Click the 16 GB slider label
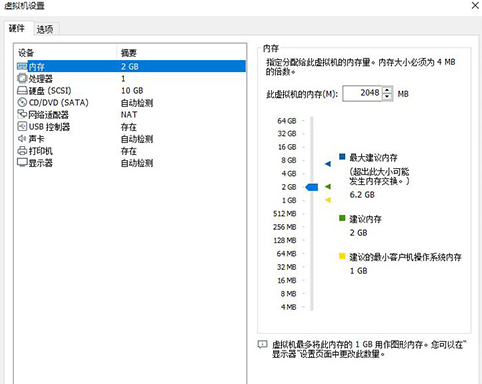The image size is (482, 384). click(x=287, y=147)
